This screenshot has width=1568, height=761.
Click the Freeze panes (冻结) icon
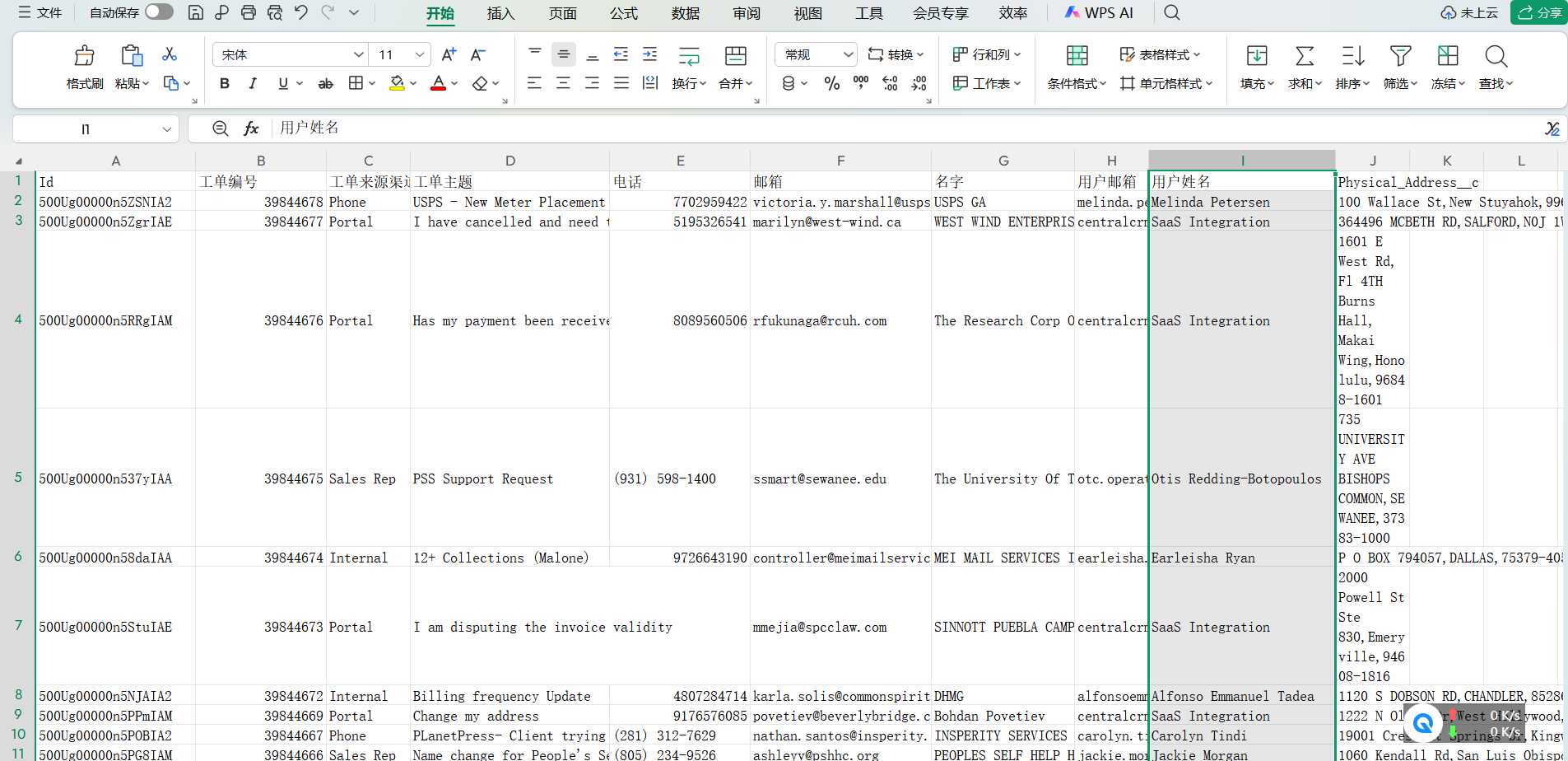[x=1448, y=56]
